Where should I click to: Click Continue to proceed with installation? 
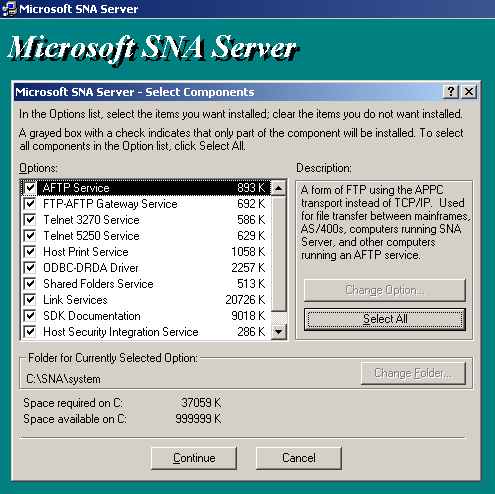point(194,458)
